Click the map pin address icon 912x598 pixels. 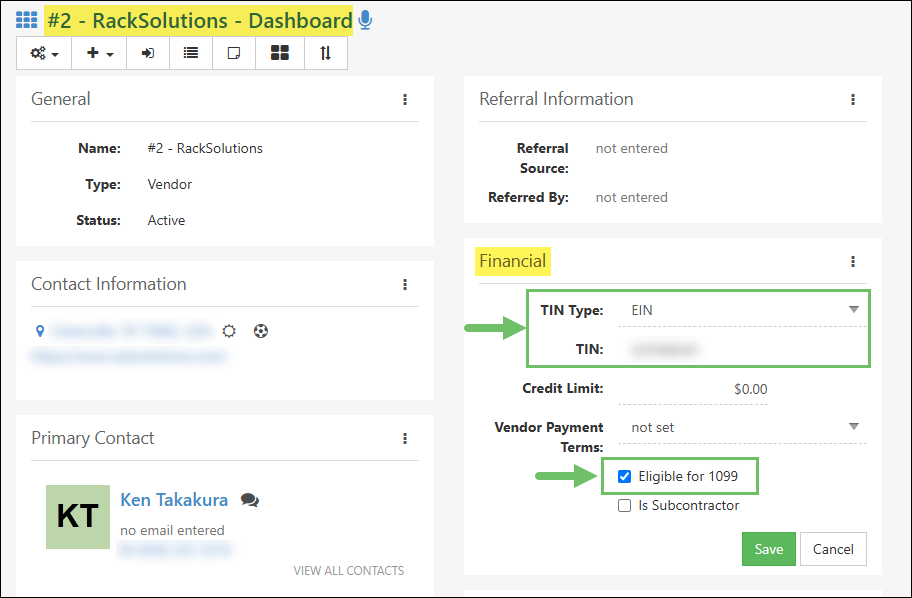40,331
